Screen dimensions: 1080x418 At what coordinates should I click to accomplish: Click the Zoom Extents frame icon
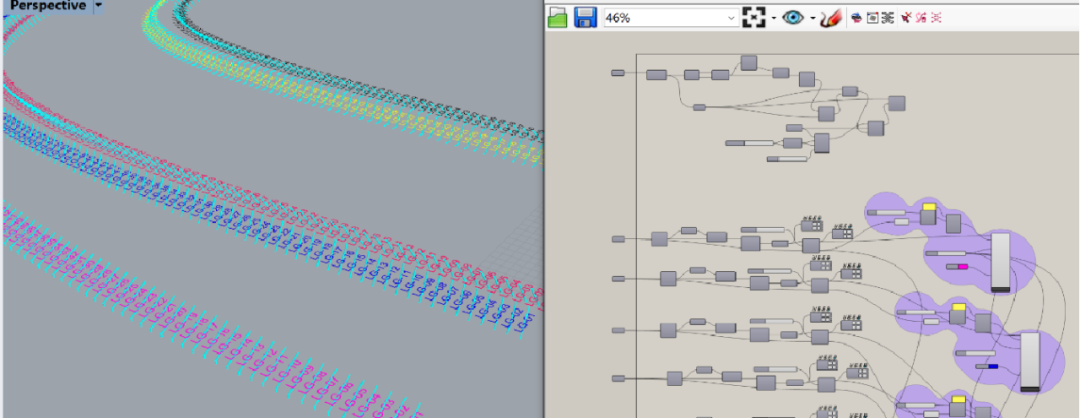(754, 17)
